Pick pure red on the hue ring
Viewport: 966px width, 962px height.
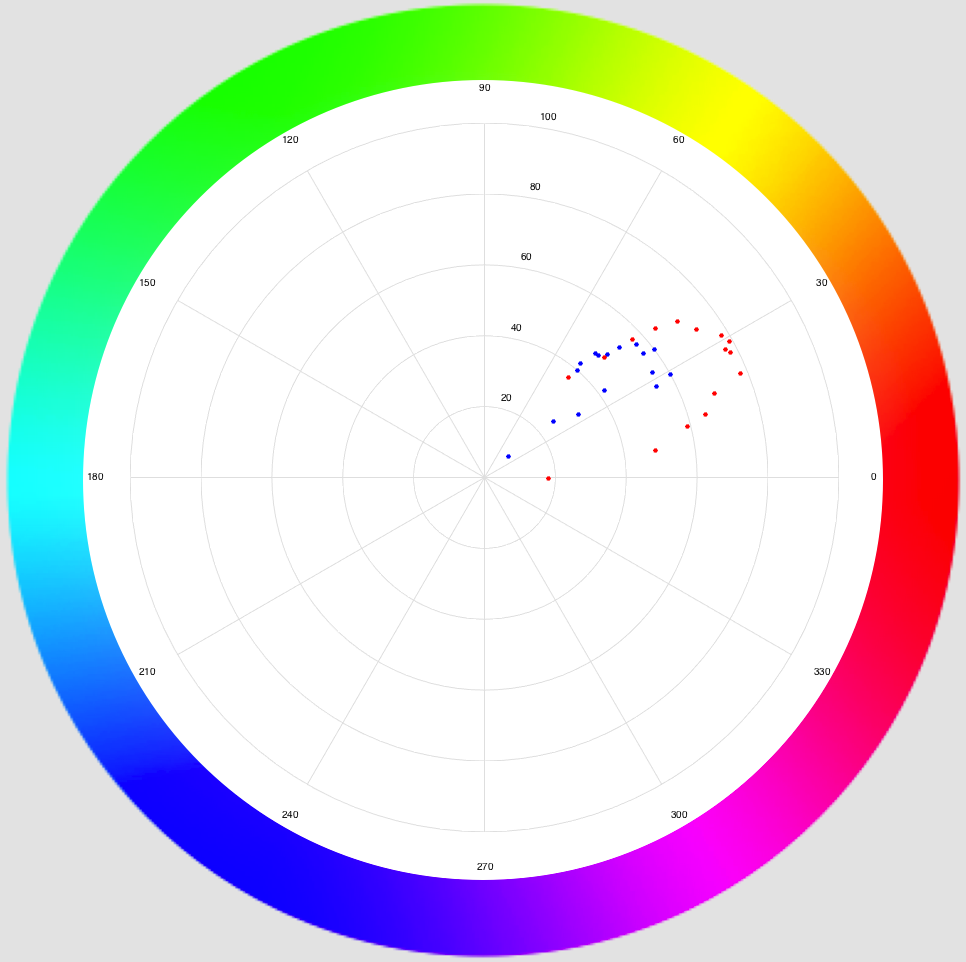(920, 478)
